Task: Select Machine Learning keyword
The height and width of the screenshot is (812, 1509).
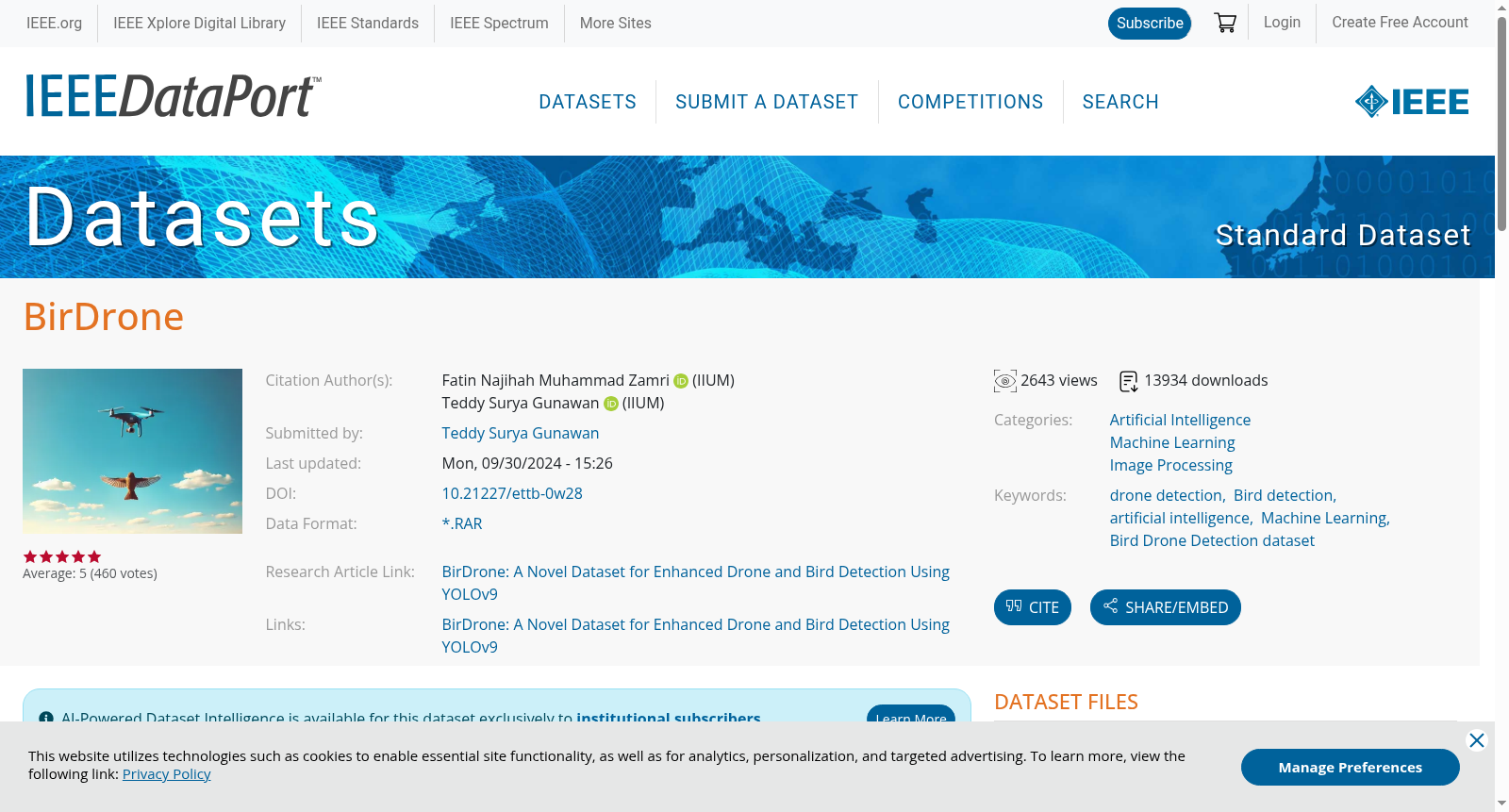Action: click(x=1324, y=518)
